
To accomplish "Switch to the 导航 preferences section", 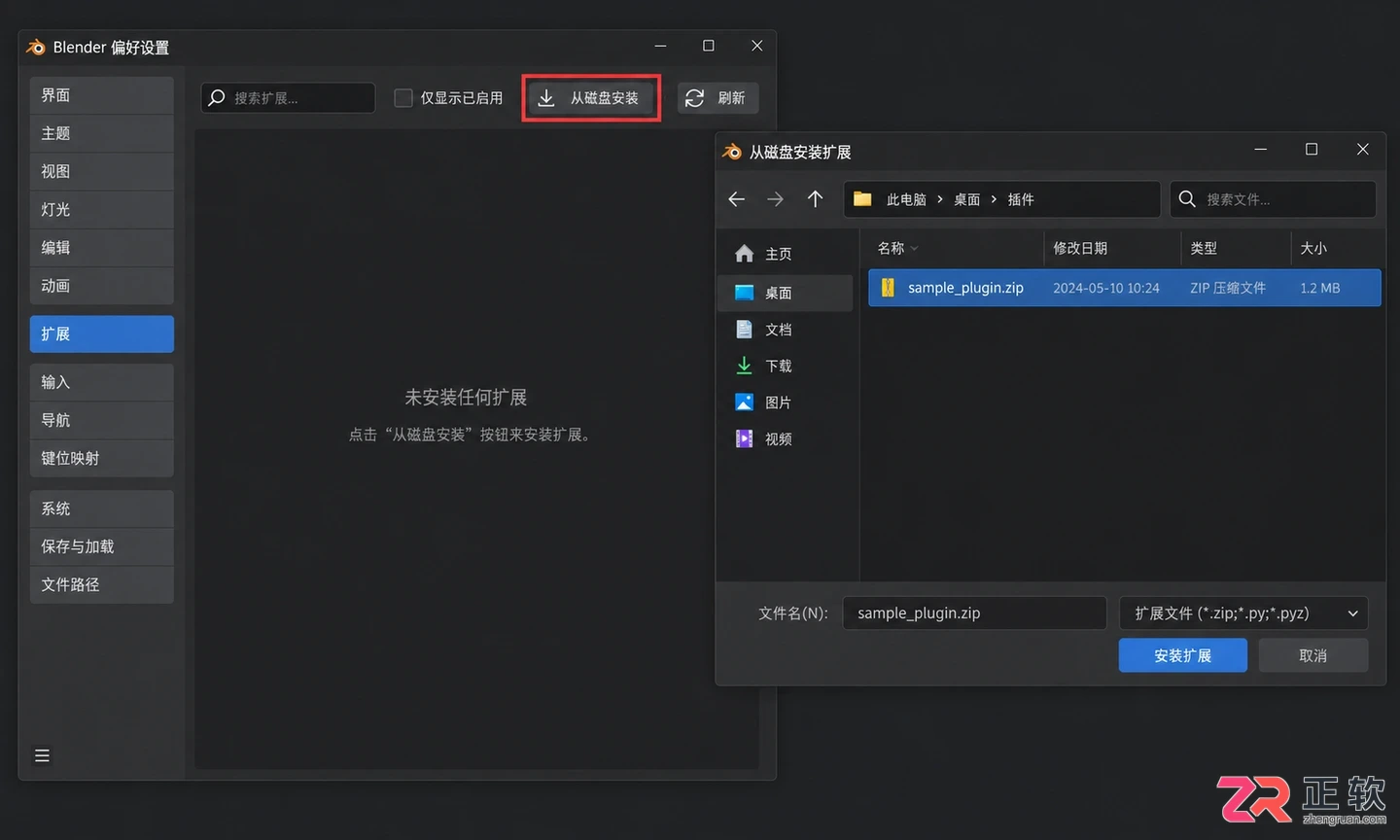I will [x=101, y=420].
